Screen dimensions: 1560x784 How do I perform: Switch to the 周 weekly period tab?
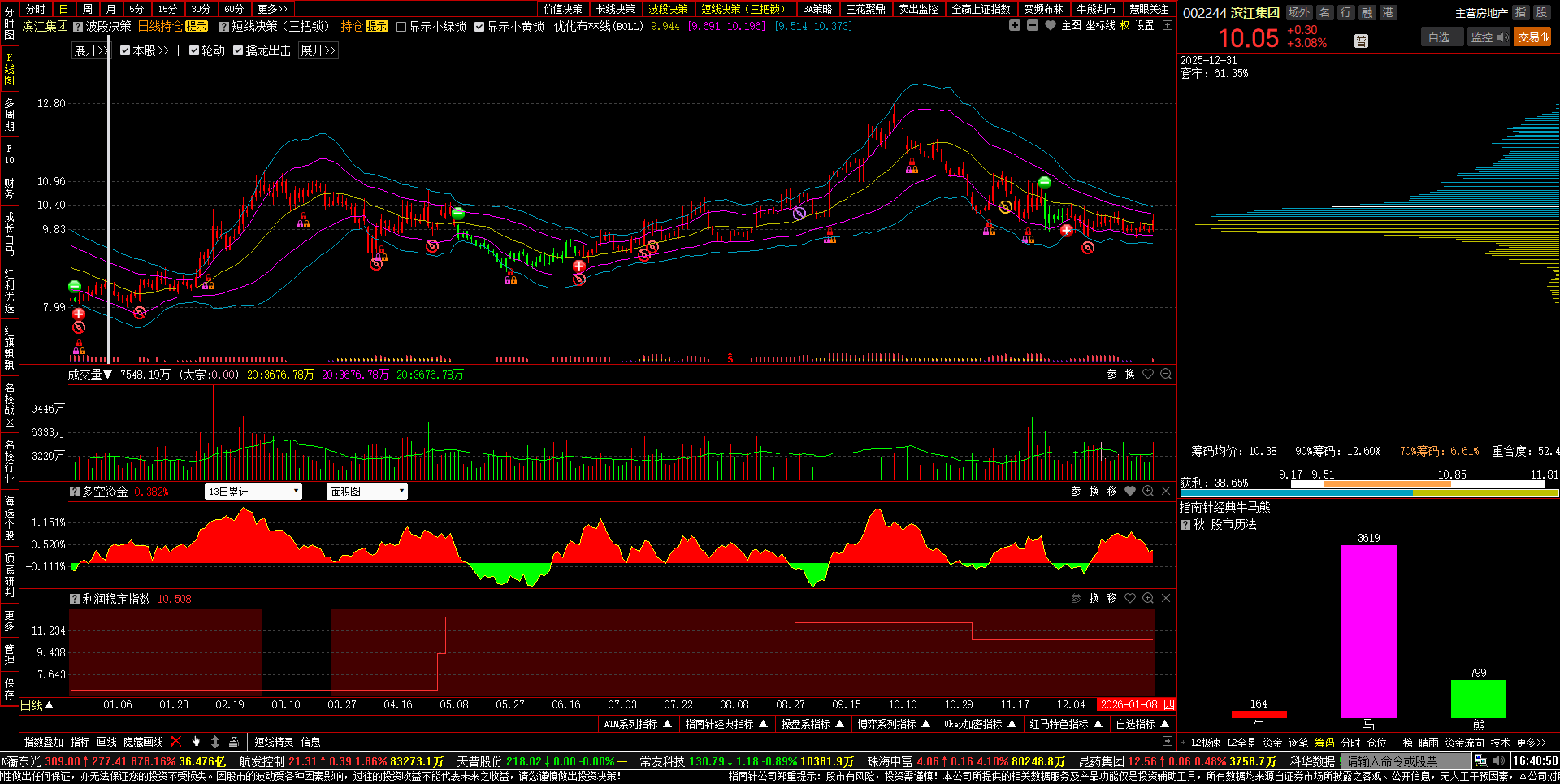[88, 9]
